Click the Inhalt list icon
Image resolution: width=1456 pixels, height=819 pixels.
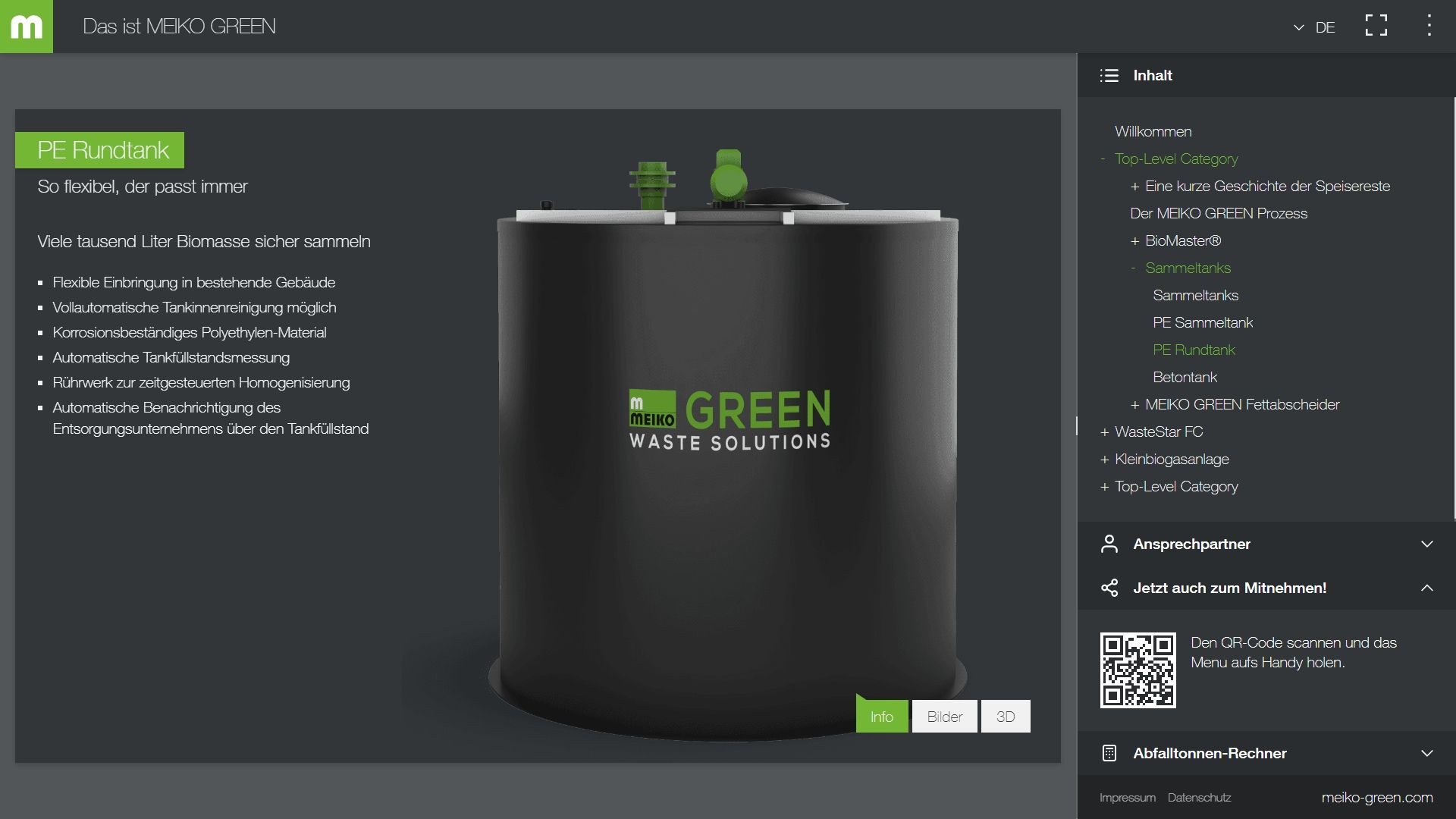pos(1109,75)
